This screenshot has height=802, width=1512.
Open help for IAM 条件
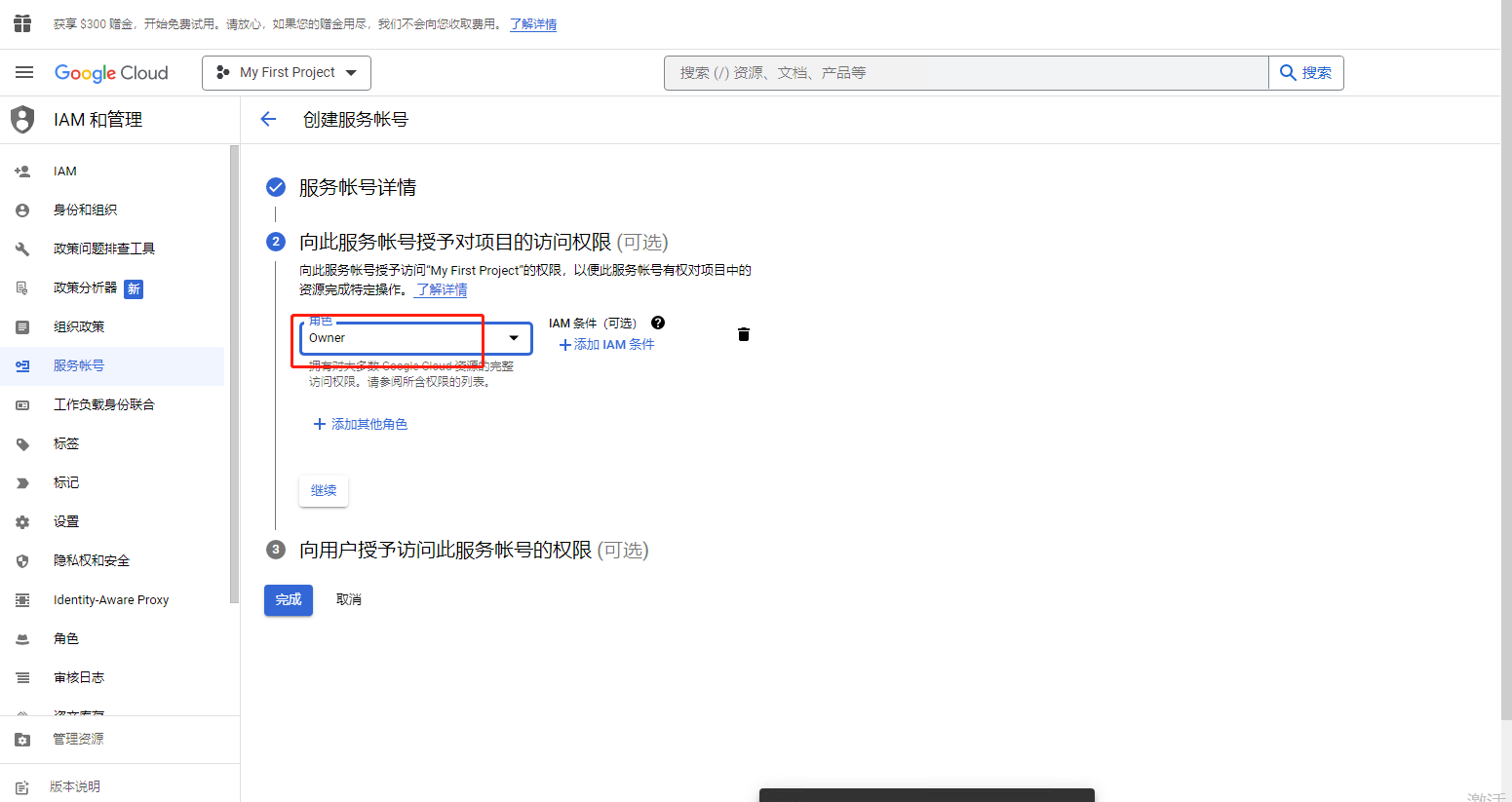[x=658, y=323]
